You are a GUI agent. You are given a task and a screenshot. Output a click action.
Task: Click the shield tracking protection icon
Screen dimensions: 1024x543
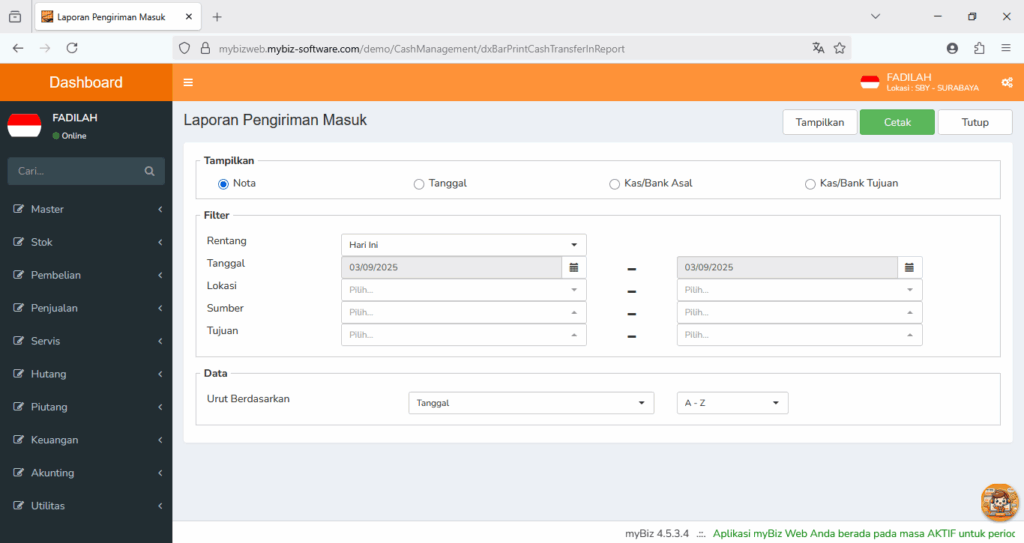pyautogui.click(x=185, y=48)
